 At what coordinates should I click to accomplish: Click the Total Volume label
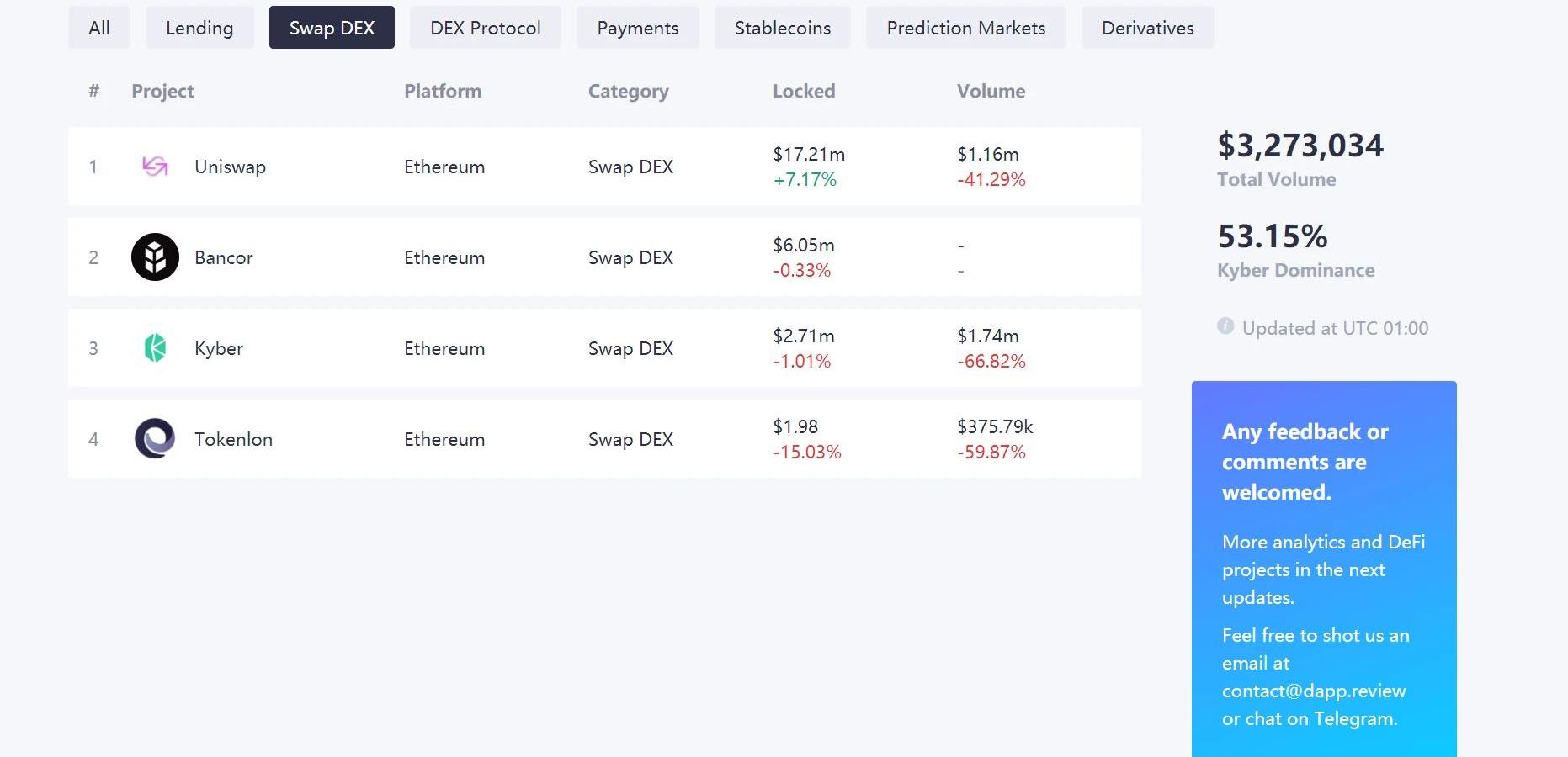(x=1276, y=179)
